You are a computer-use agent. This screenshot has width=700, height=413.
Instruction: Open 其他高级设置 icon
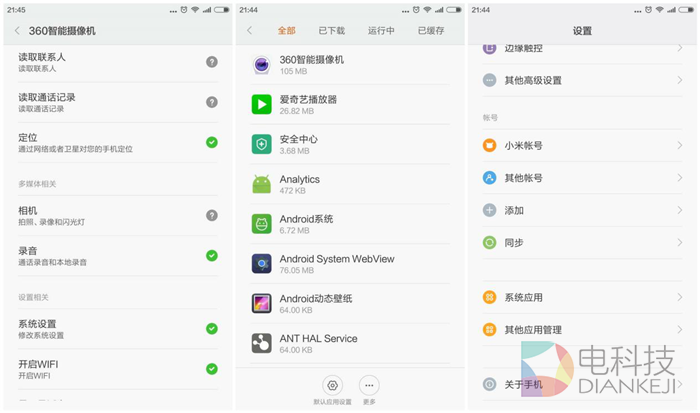(x=490, y=80)
